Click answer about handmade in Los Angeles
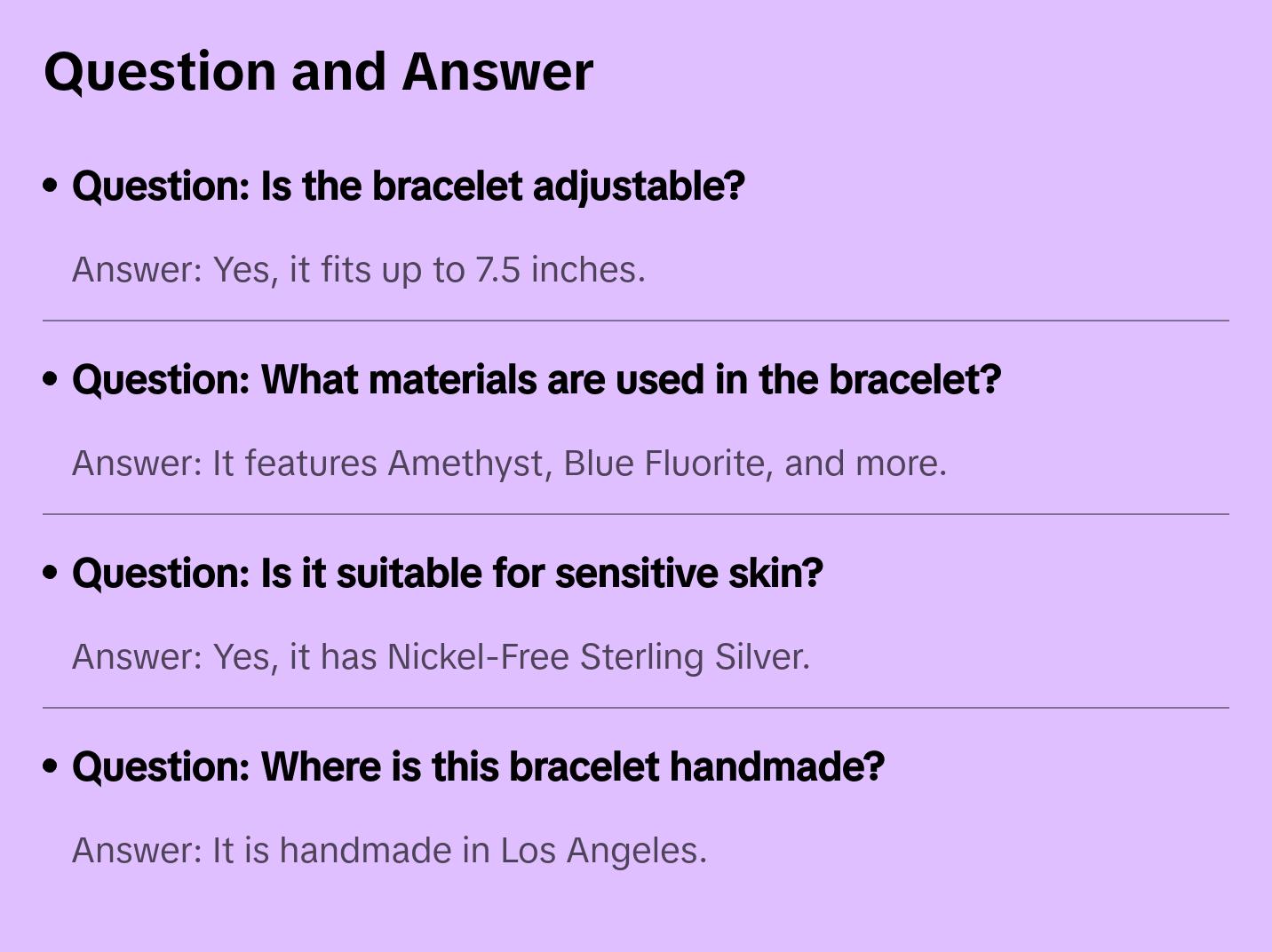This screenshot has height=952, width=1272. [x=389, y=851]
